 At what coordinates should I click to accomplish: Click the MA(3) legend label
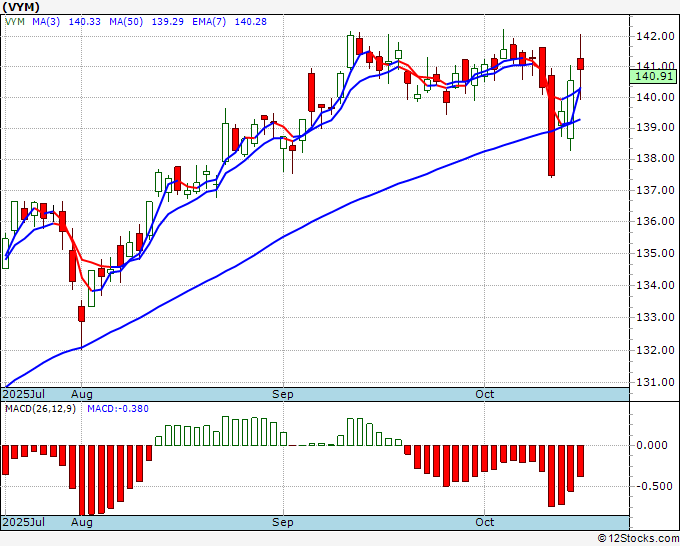pyautogui.click(x=46, y=22)
